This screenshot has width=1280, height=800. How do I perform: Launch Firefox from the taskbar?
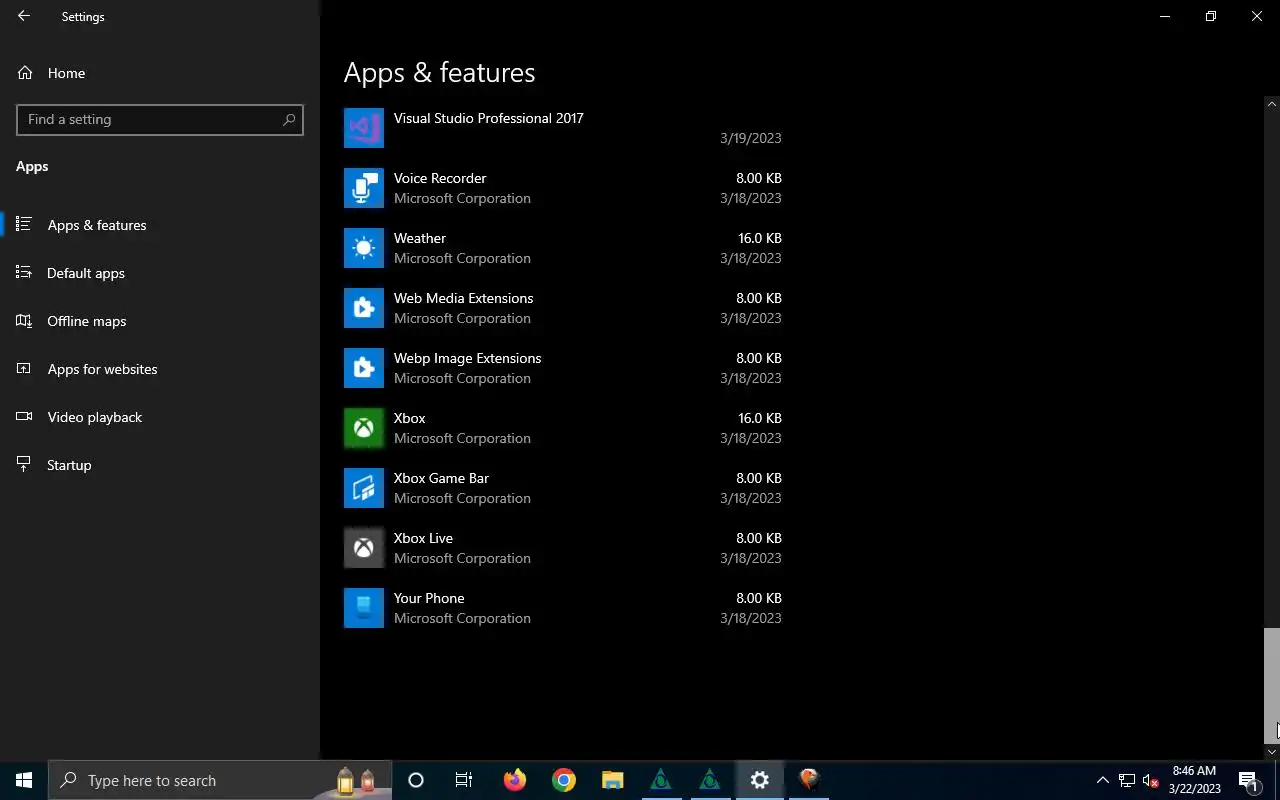point(514,780)
